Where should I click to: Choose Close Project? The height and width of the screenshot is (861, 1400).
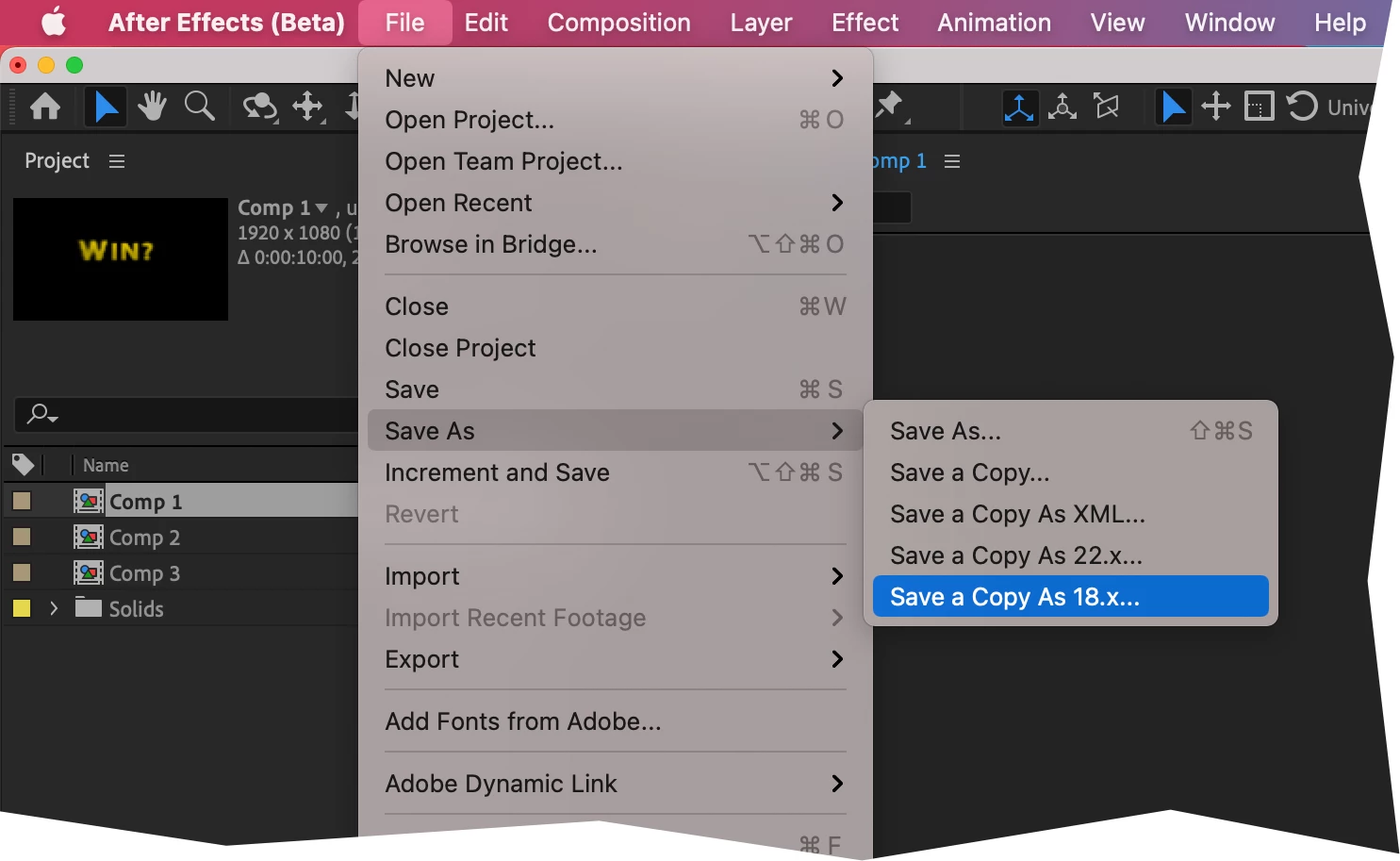click(x=615, y=348)
